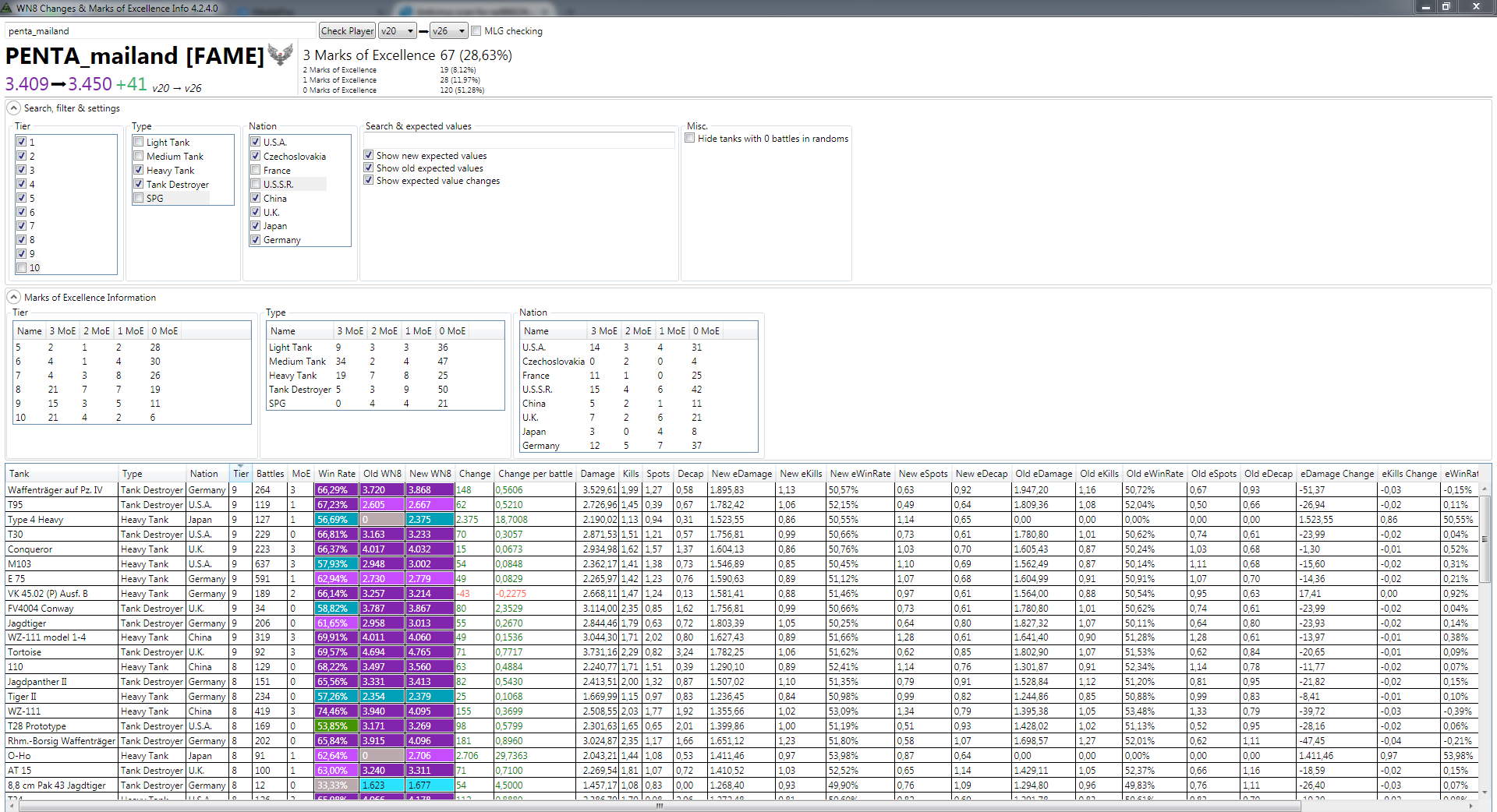Viewport: 1497px width, 812px height.
Task: Sort main table by Tank column
Action: [x=62, y=474]
